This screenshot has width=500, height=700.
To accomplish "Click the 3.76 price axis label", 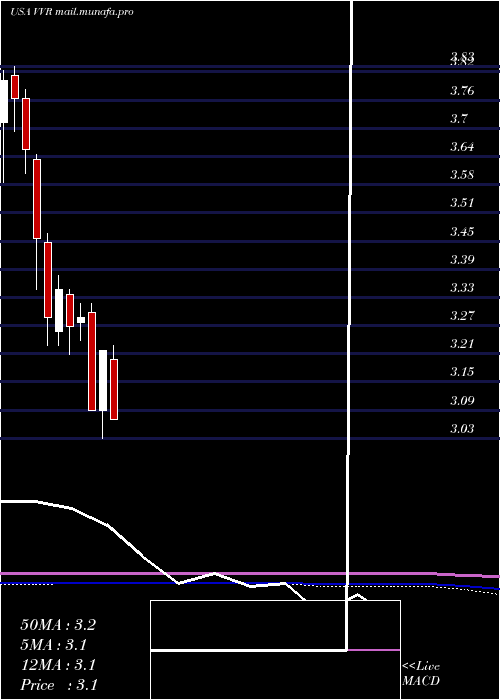I will coord(462,91).
